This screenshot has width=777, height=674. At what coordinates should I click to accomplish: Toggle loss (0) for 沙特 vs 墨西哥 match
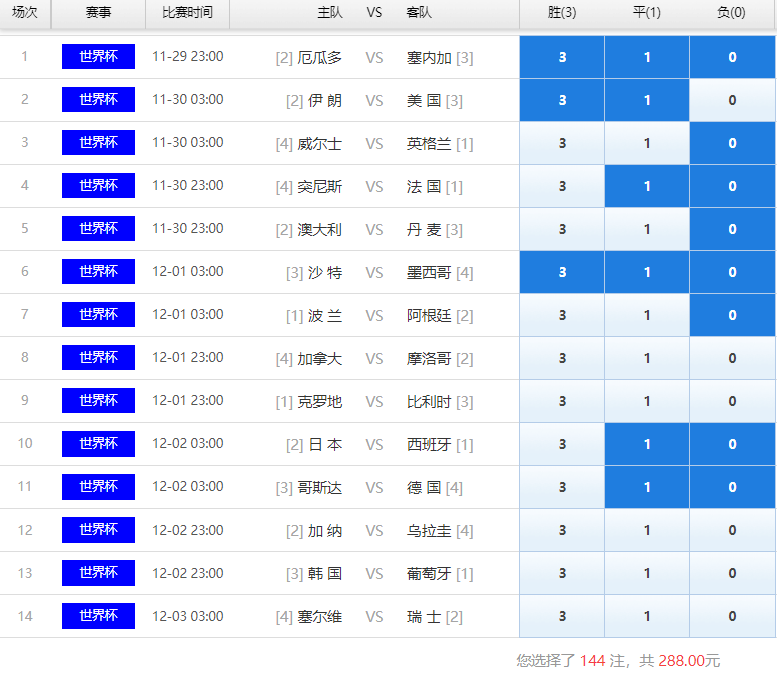pyautogui.click(x=732, y=272)
